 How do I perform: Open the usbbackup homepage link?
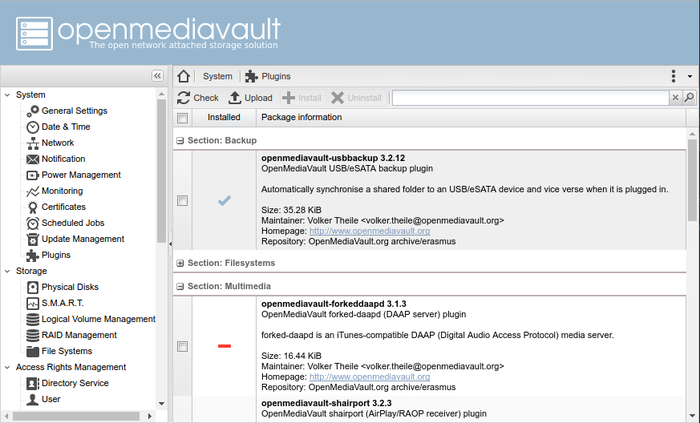pyautogui.click(x=370, y=231)
